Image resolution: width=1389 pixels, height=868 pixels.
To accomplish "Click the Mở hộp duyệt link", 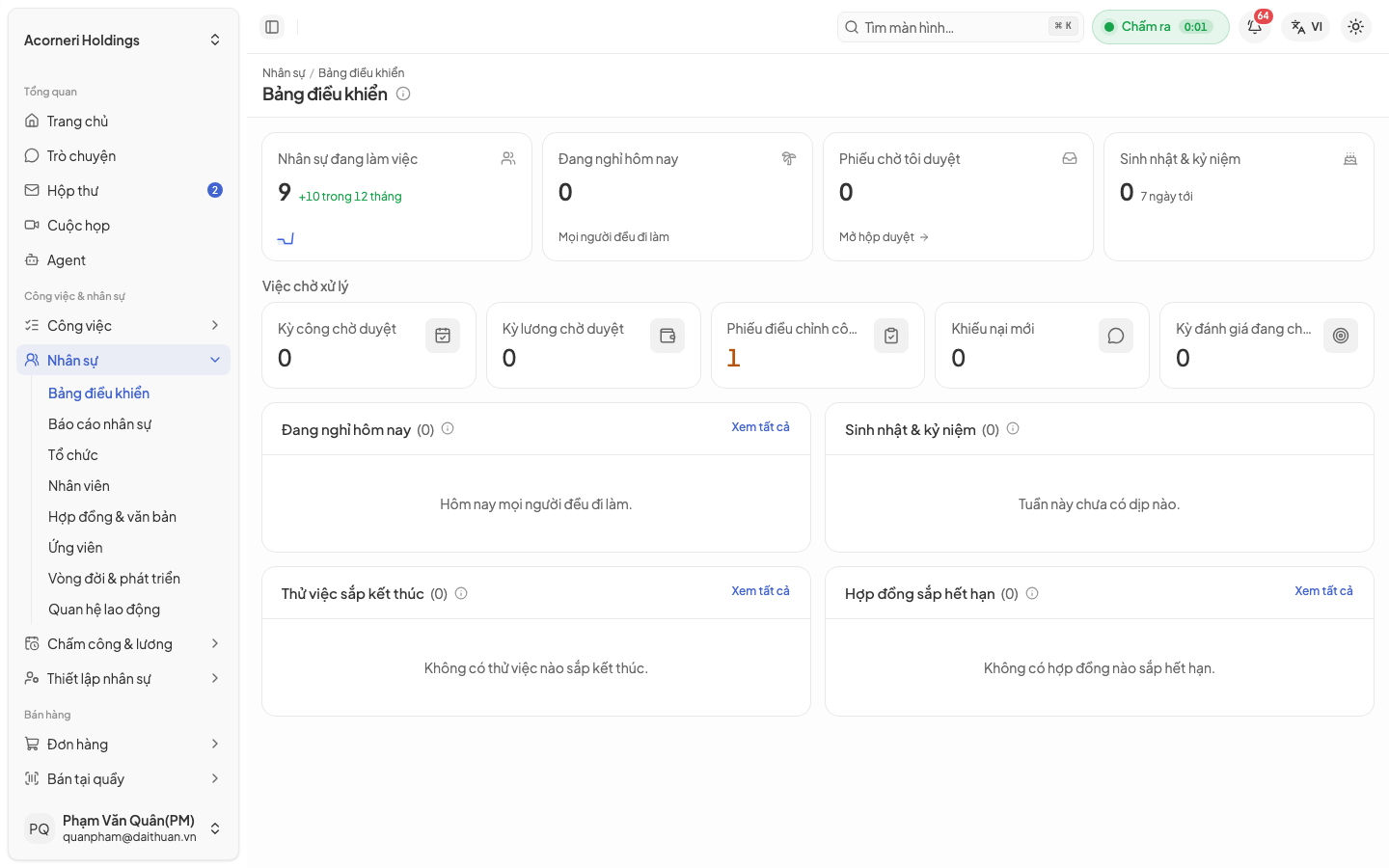I will click(884, 236).
